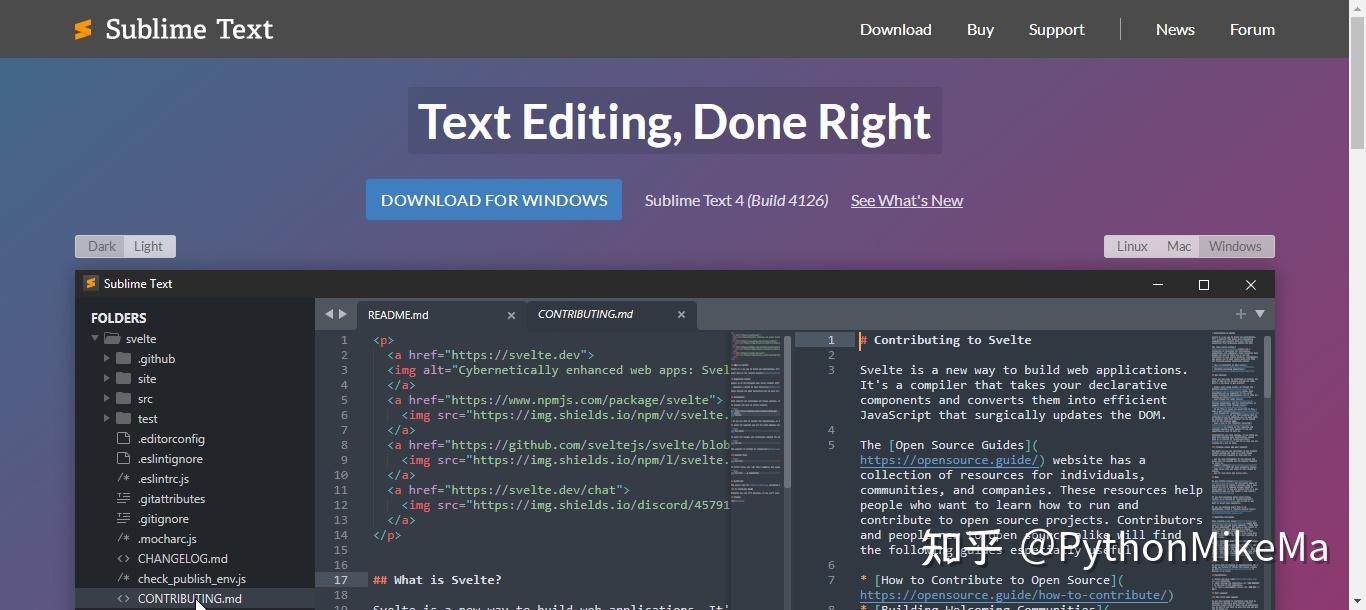1366x610 pixels.
Task: Click the '## What is Svelte?' heading line
Action: 437,580
